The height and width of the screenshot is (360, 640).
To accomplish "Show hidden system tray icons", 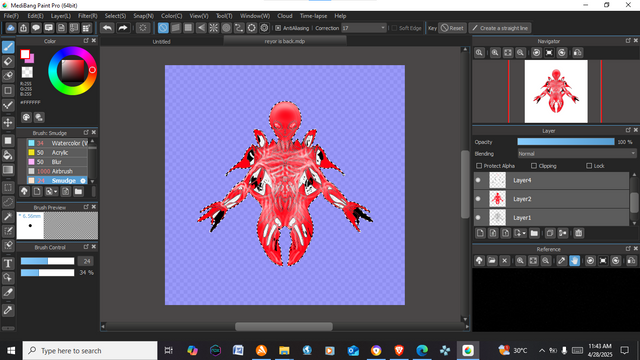I will pos(542,351).
